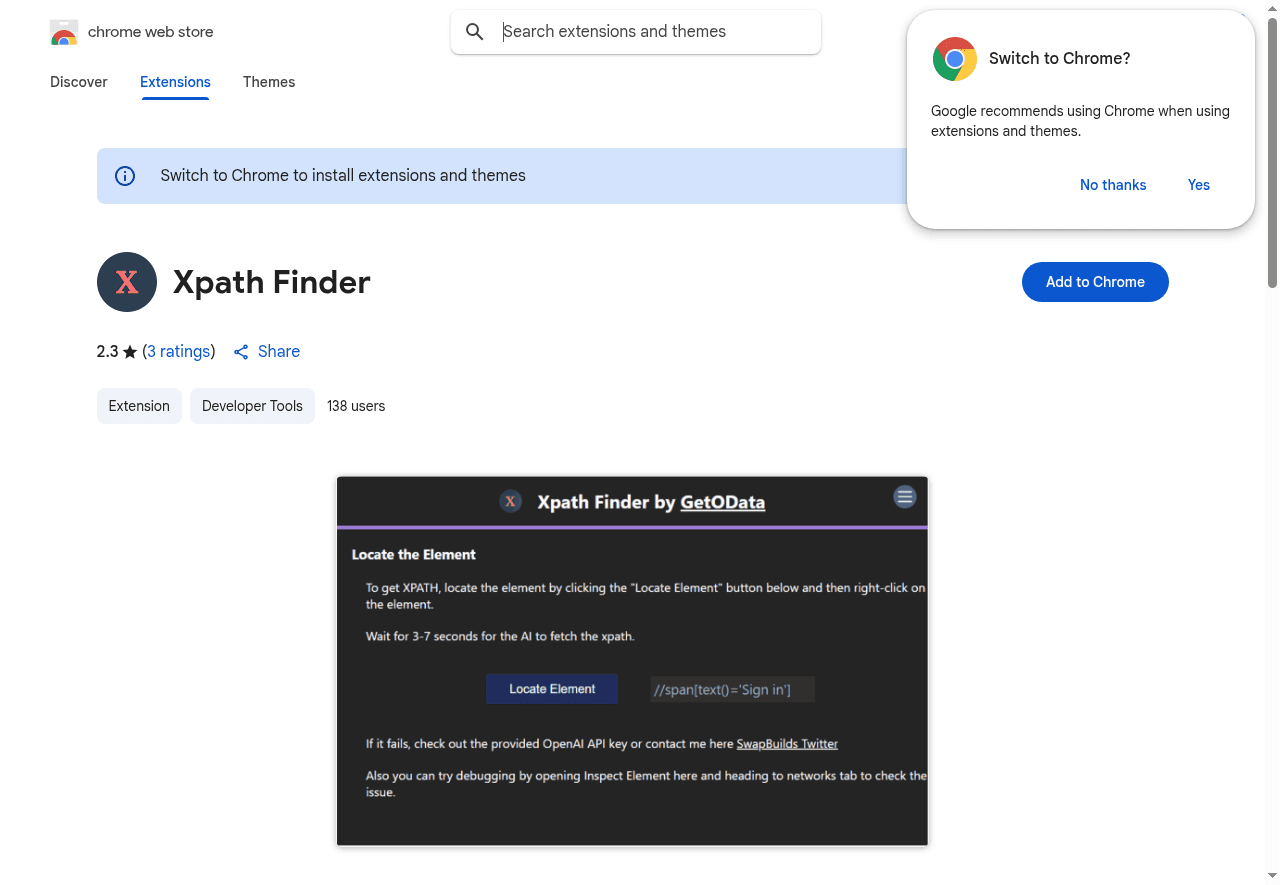Open the 3 ratings link
Image resolution: width=1280 pixels, height=885 pixels.
pos(179,351)
